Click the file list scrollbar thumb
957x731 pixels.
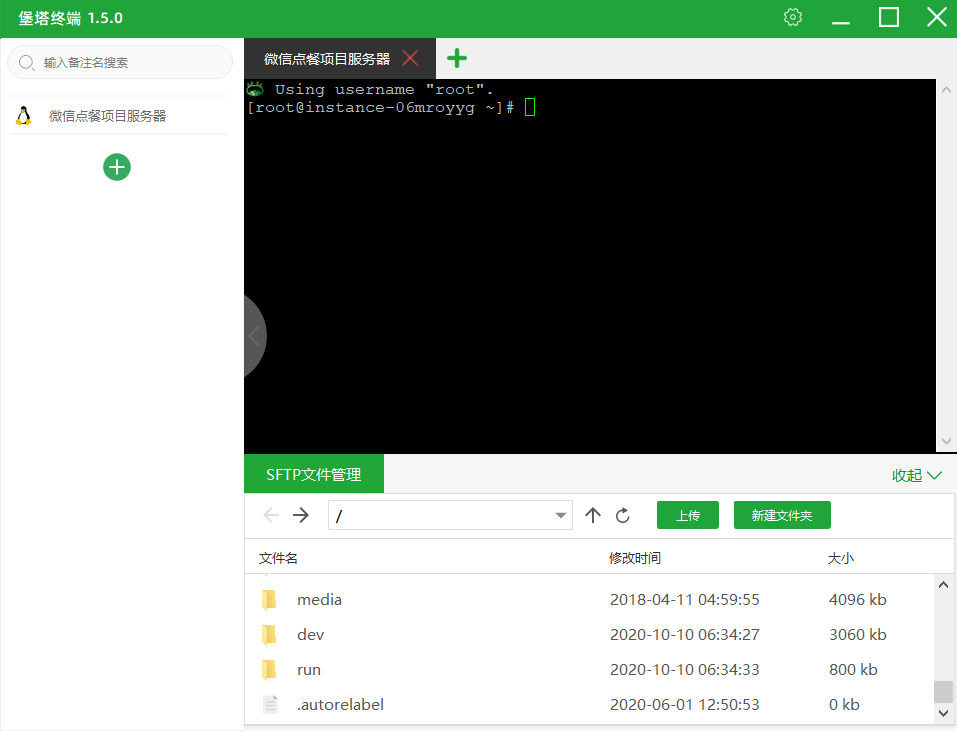tap(943, 692)
